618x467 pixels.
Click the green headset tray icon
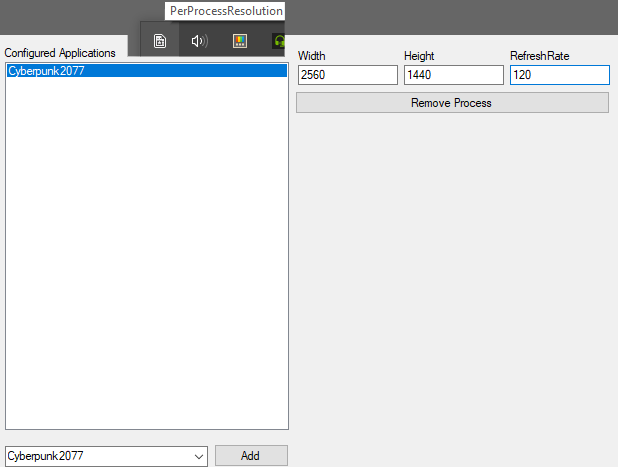pos(279,41)
